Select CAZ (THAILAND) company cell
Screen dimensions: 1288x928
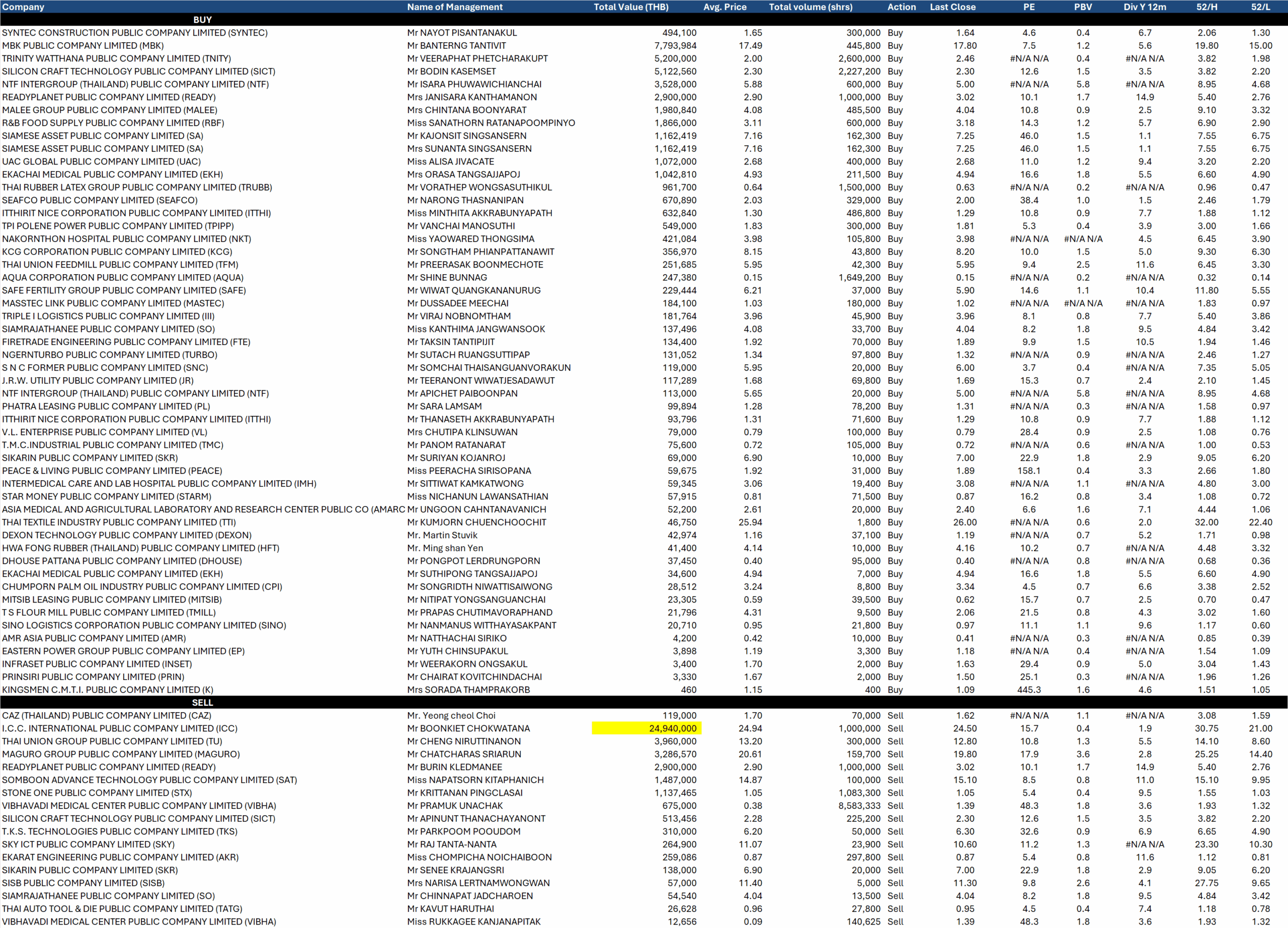tap(106, 716)
